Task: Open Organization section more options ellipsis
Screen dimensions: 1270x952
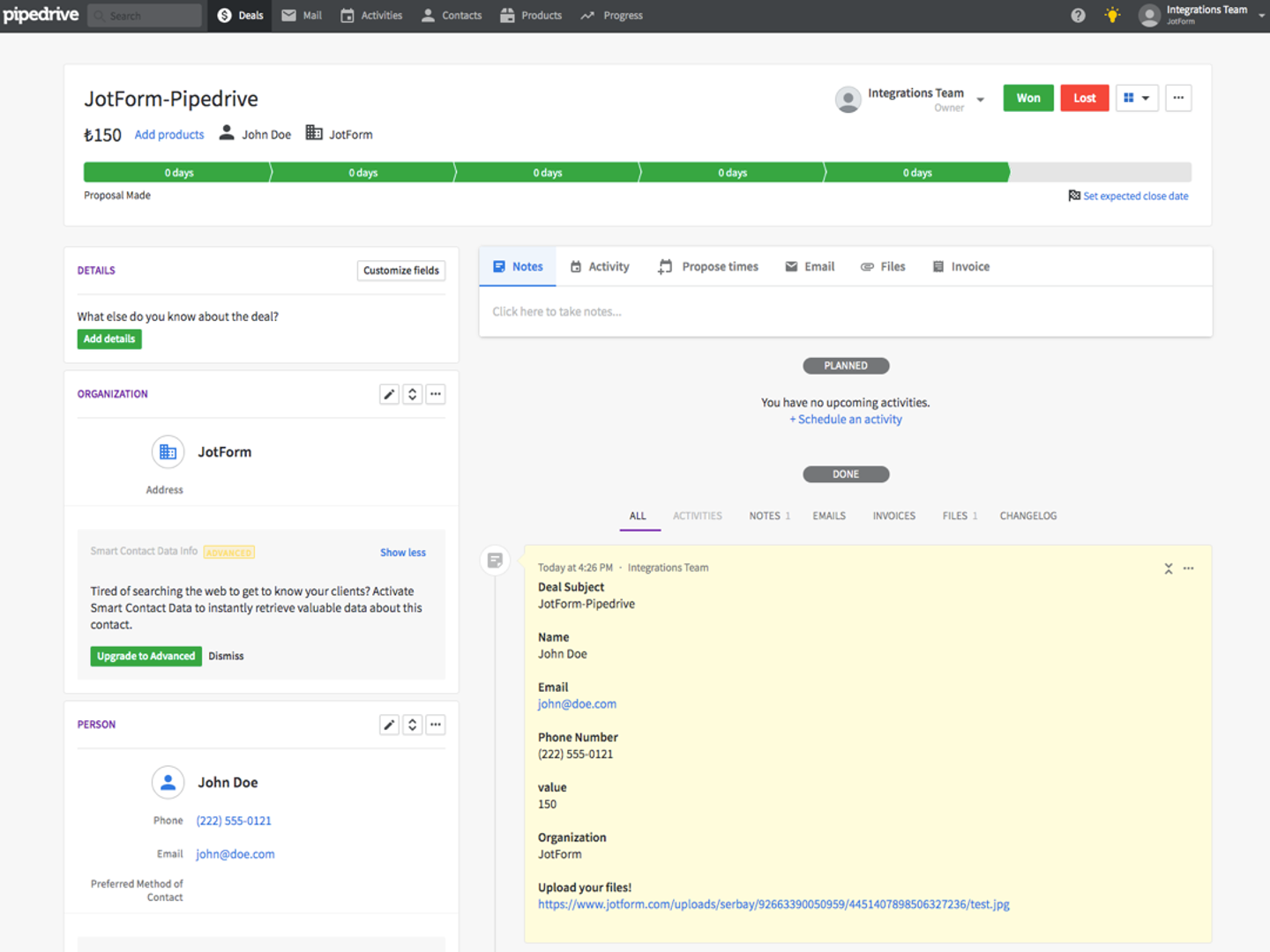Action: 436,394
